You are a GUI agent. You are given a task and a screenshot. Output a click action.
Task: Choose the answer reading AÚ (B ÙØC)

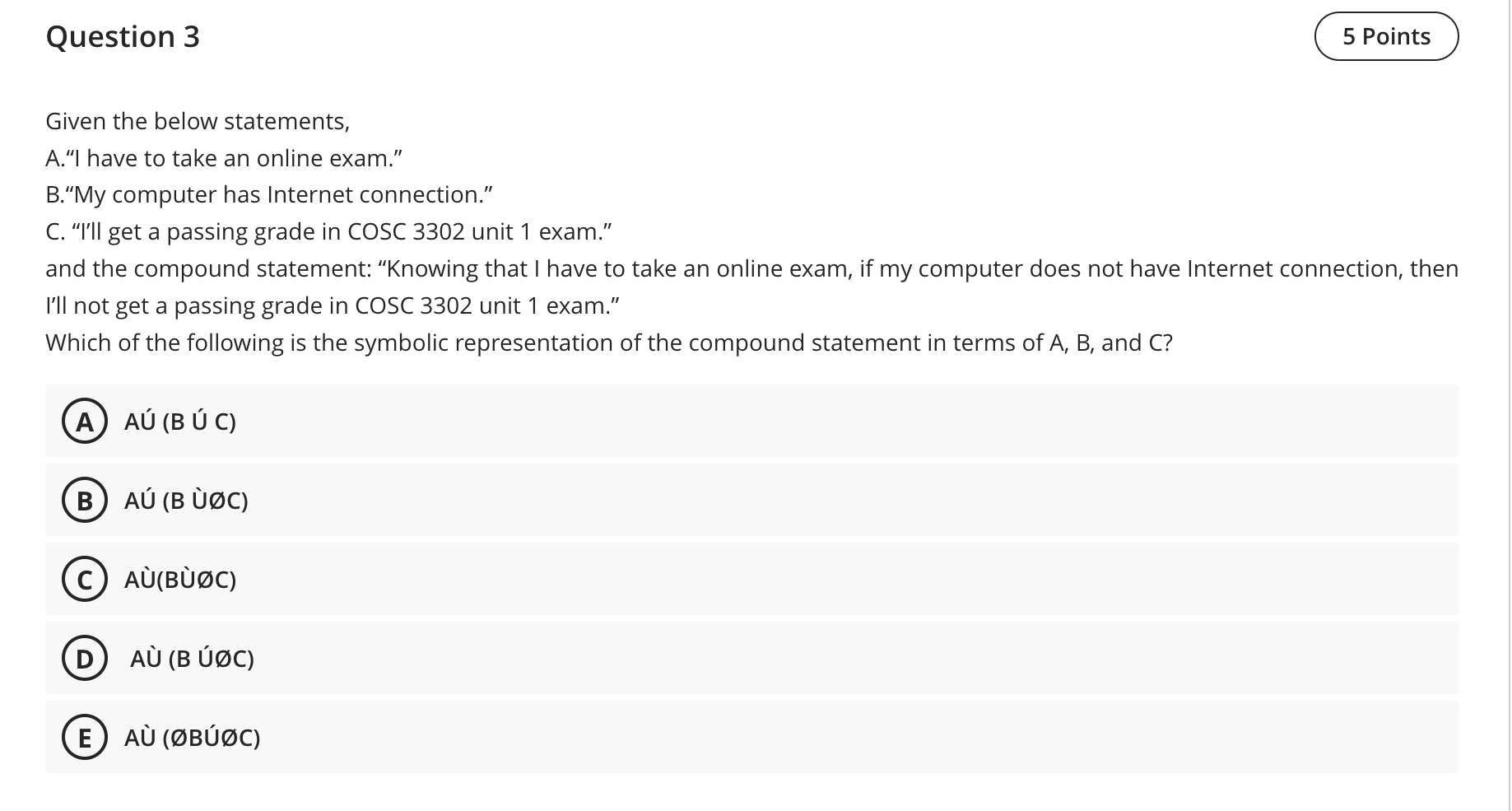[x=187, y=501]
